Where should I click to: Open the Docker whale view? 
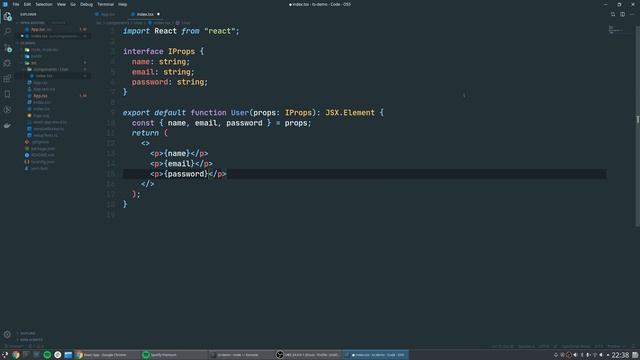pyautogui.click(x=7, y=125)
